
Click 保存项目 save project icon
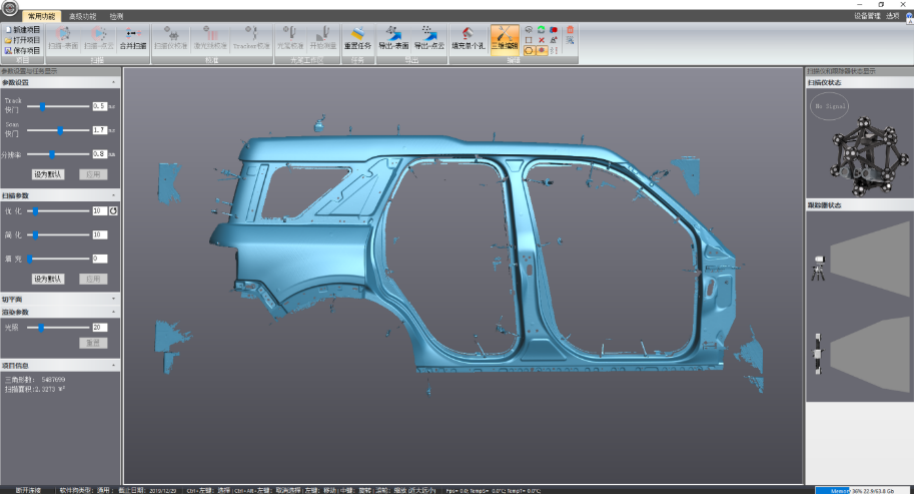[8, 50]
